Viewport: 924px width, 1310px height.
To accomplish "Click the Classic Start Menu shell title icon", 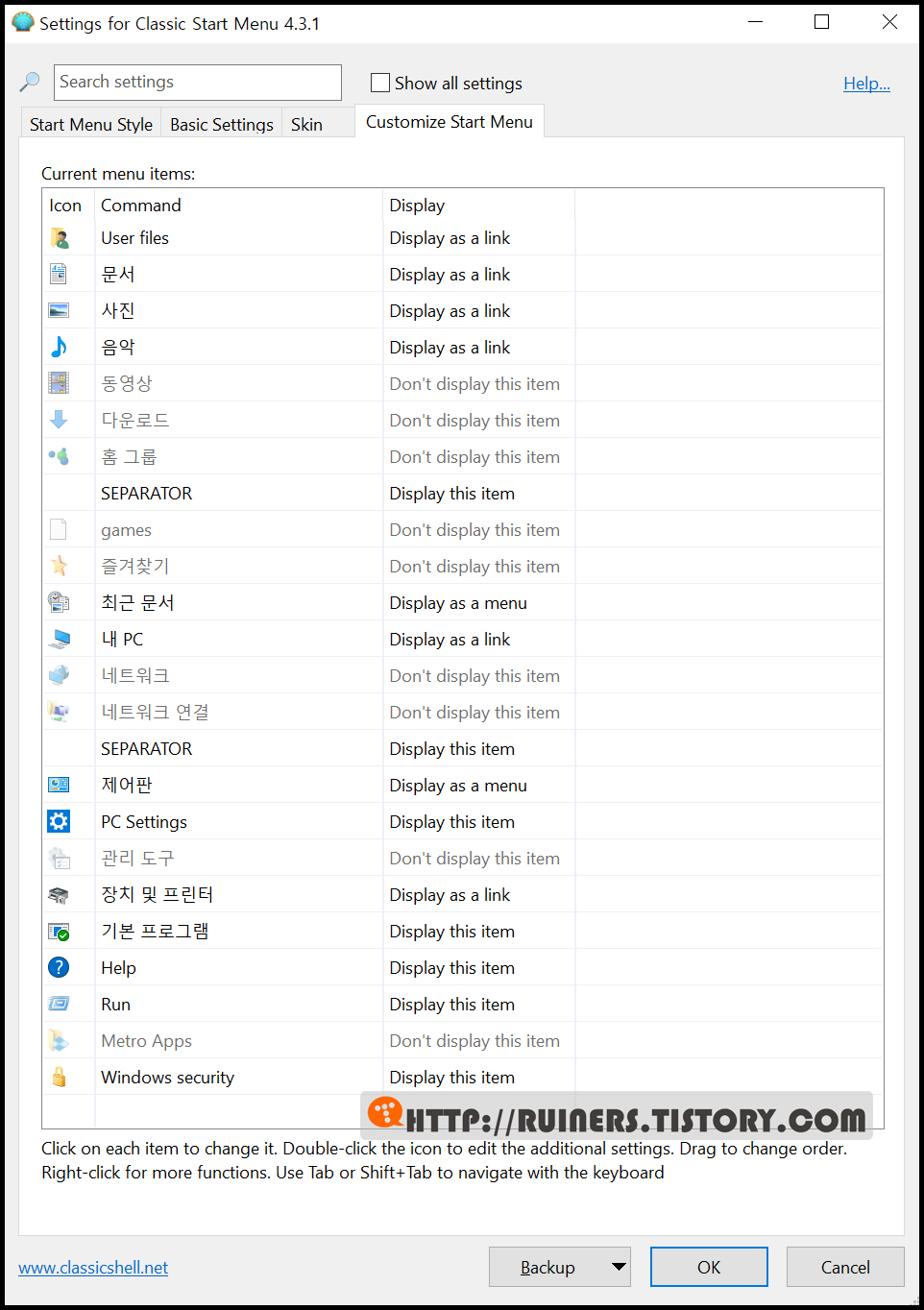I will tap(23, 21).
